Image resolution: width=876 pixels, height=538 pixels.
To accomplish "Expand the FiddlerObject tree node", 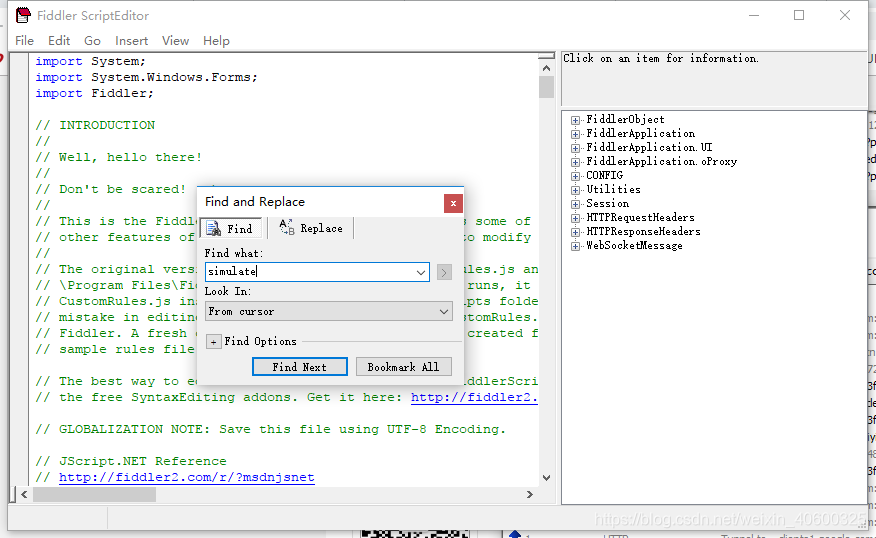I will click(x=575, y=120).
